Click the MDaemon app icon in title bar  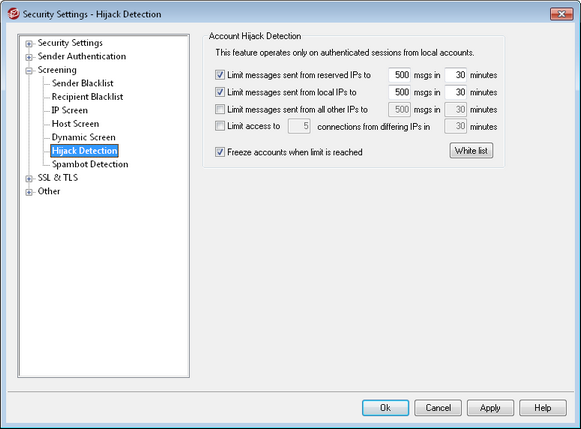point(13,14)
